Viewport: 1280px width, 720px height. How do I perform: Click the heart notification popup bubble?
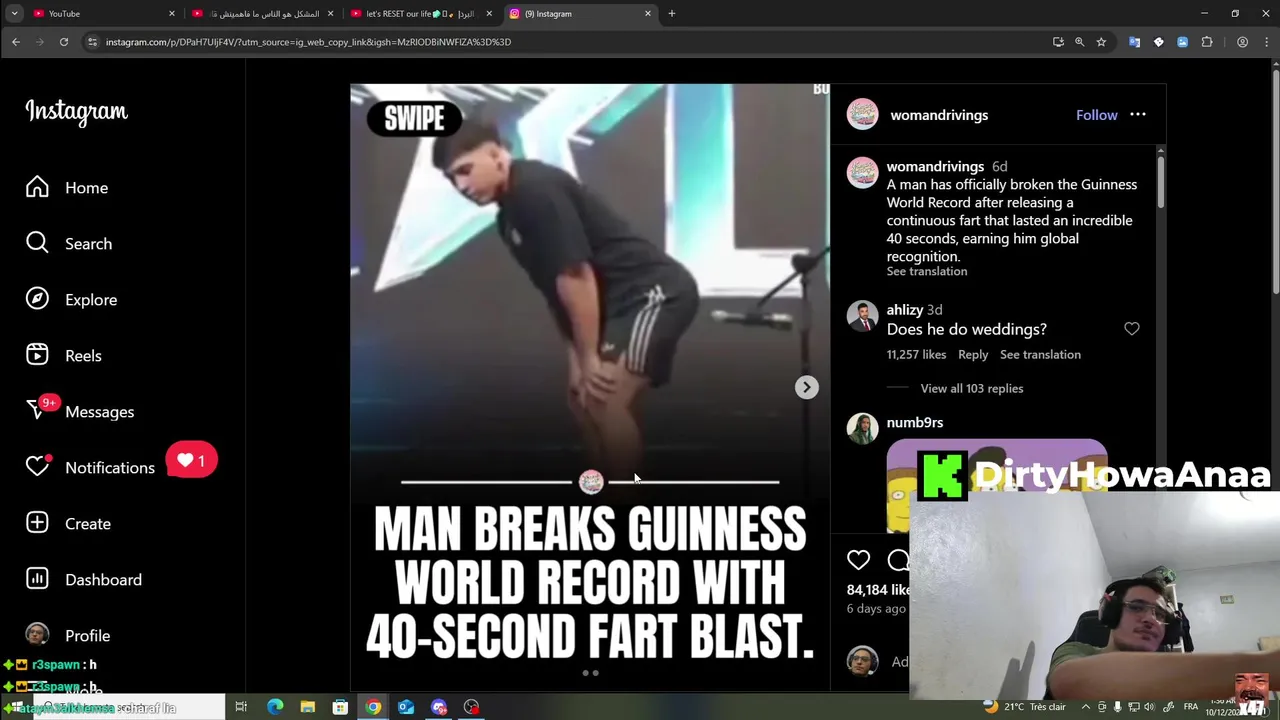point(191,461)
